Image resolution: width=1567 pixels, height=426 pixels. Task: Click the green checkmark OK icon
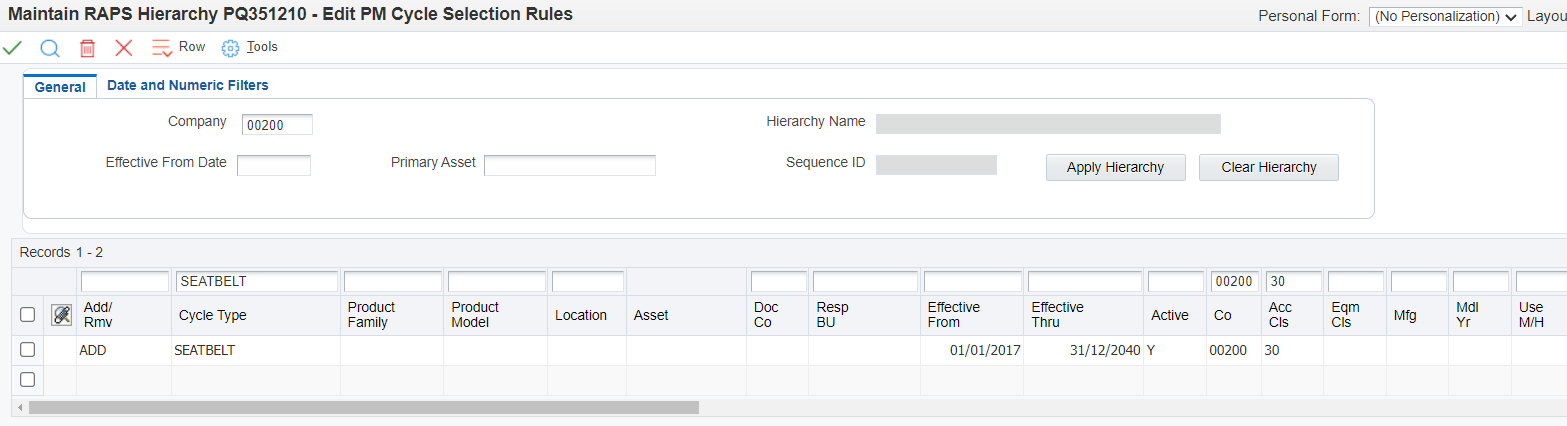pyautogui.click(x=13, y=48)
